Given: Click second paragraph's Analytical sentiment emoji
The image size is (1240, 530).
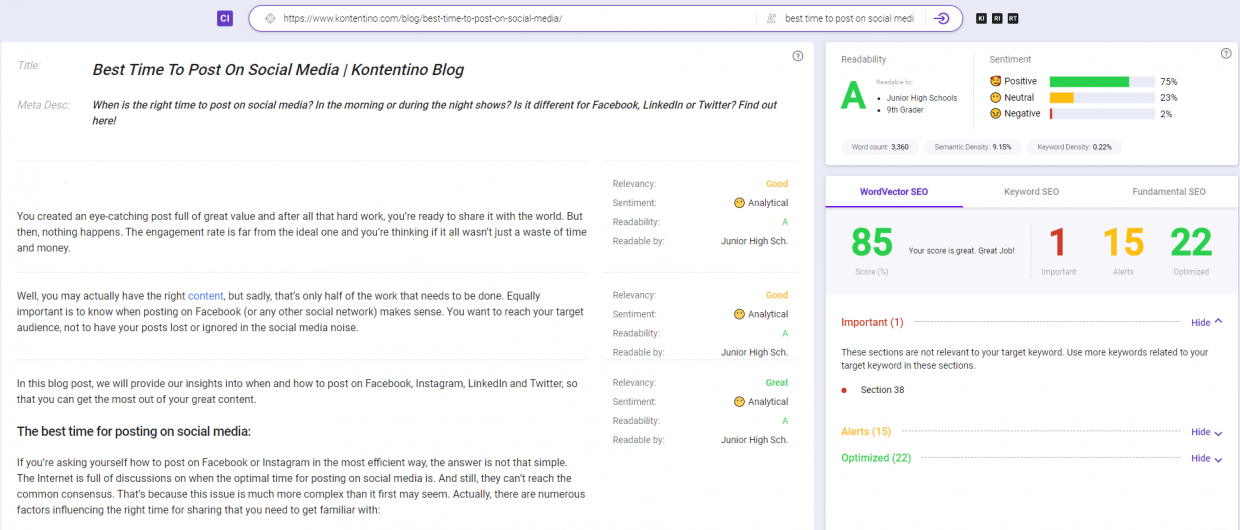Looking at the screenshot, I should (x=740, y=314).
